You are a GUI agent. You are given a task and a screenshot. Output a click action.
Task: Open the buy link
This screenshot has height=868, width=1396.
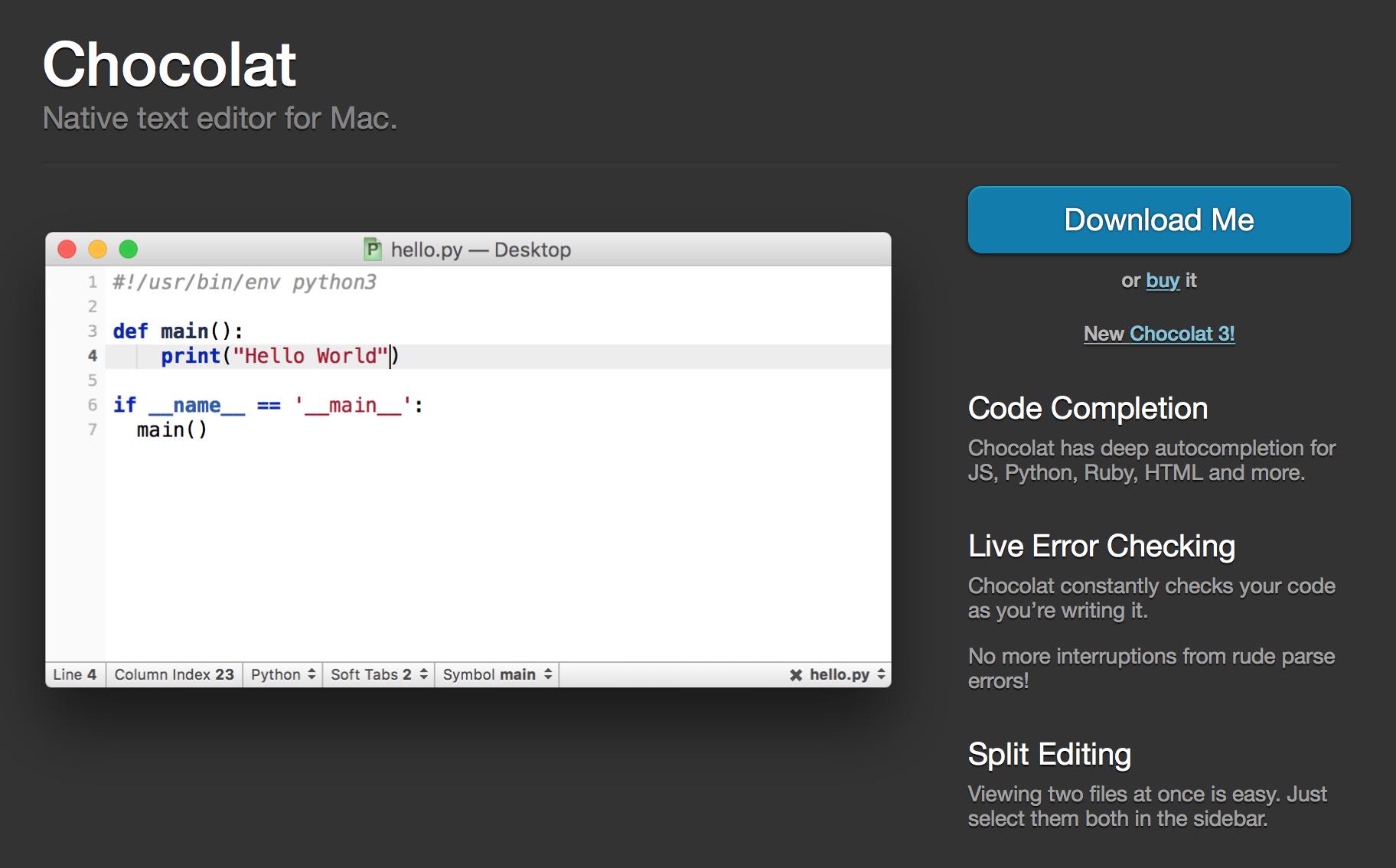(1163, 281)
